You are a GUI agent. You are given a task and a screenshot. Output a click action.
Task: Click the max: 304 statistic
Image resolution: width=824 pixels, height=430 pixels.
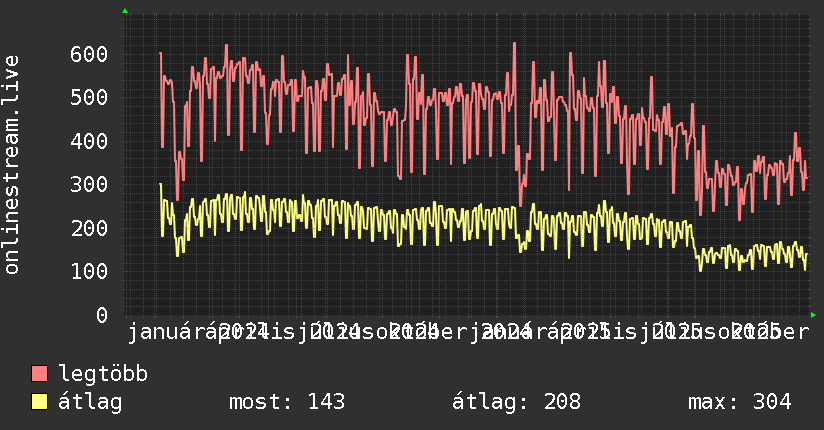pyautogui.click(x=739, y=402)
